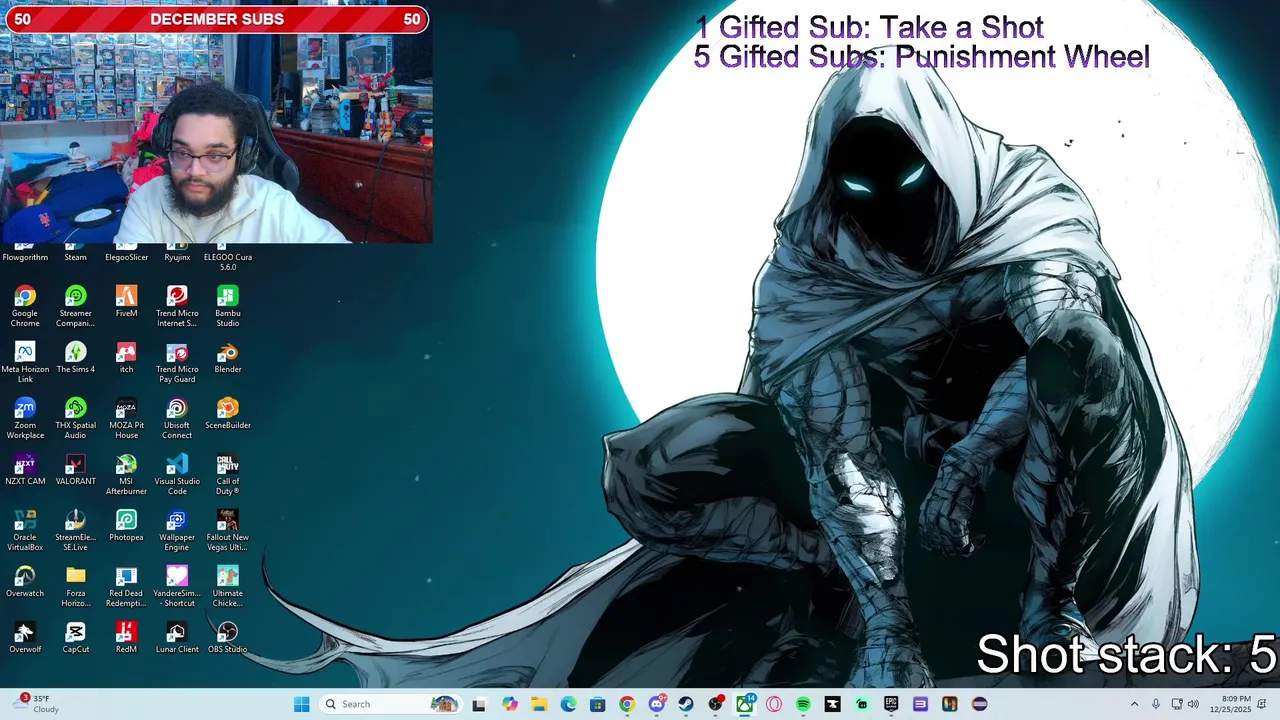Select the Call of Duty desktop icon

[228, 474]
